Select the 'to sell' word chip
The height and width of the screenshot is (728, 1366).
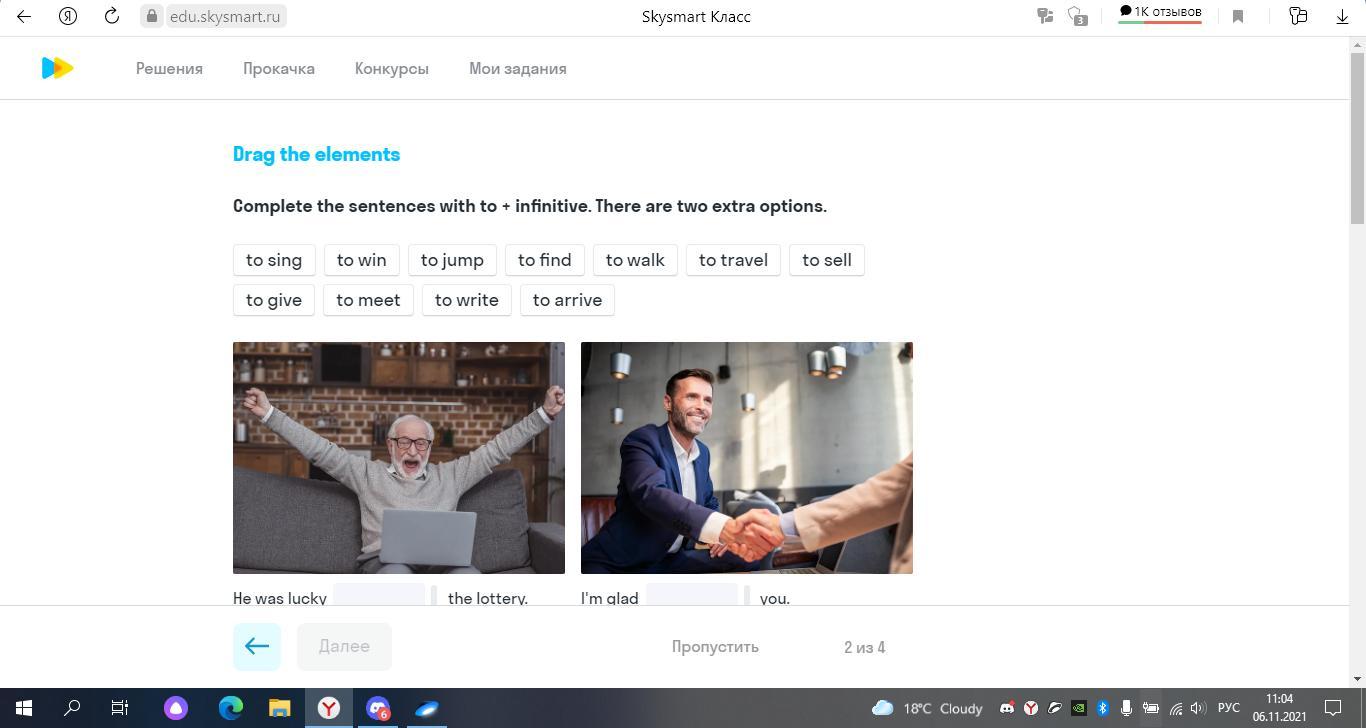click(827, 260)
